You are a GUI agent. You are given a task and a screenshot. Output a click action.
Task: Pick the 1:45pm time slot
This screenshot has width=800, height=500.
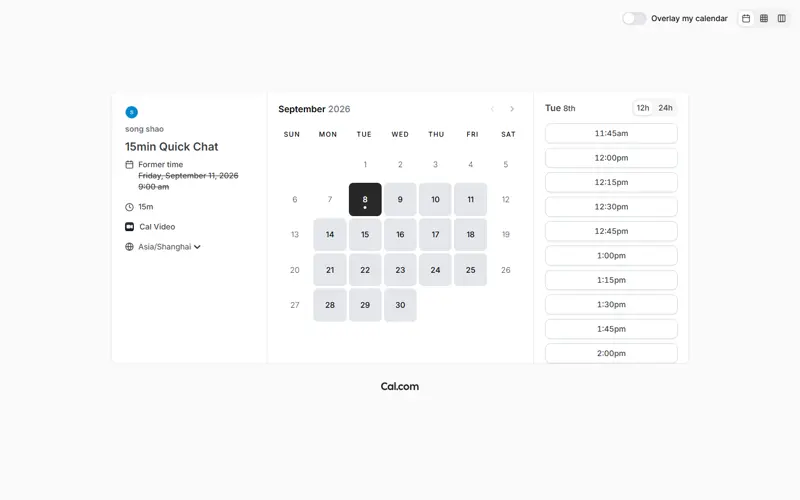coord(611,329)
